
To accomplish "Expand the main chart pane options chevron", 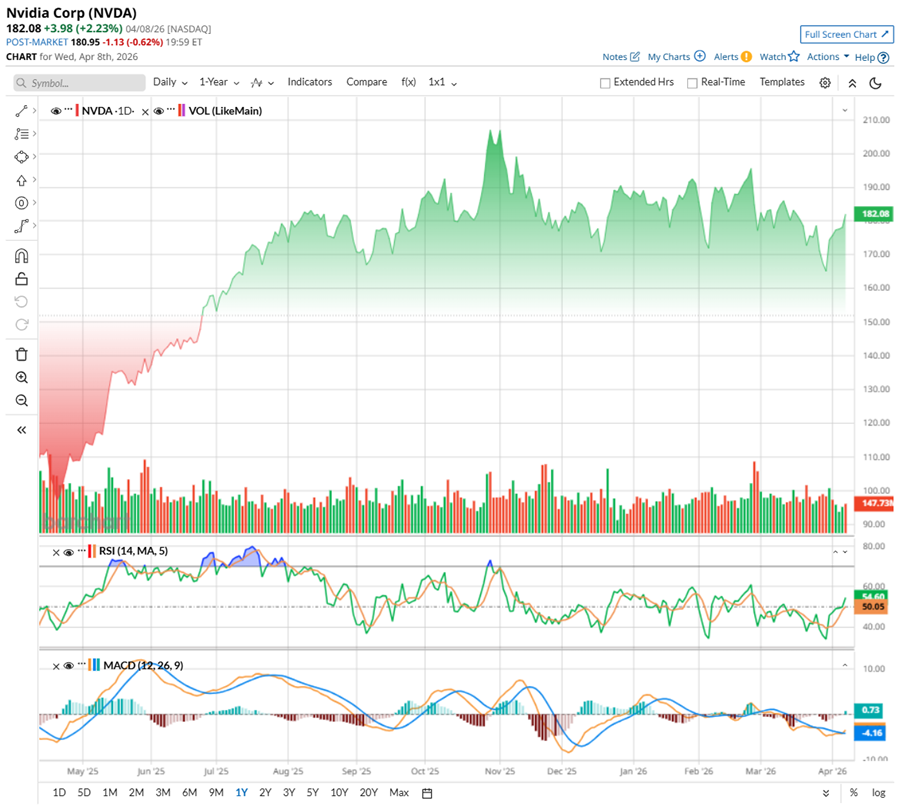I will click(x=845, y=110).
